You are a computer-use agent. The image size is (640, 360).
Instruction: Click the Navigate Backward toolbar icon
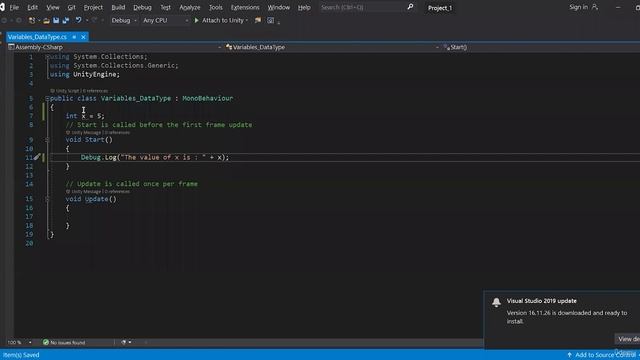(x=4, y=20)
